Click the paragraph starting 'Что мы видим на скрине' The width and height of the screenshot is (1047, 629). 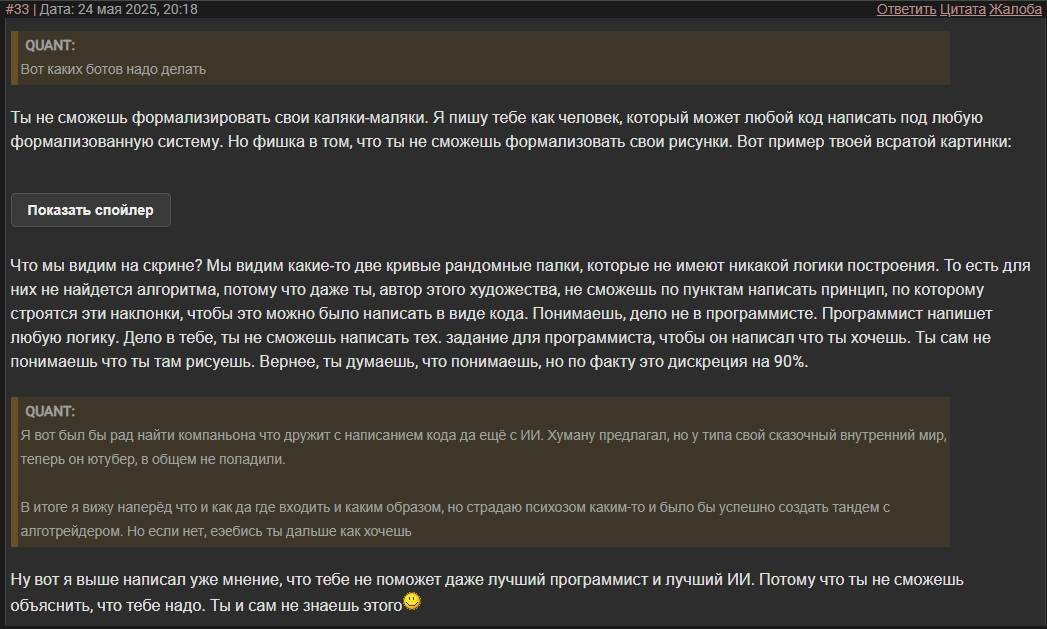pyautogui.click(x=520, y=314)
